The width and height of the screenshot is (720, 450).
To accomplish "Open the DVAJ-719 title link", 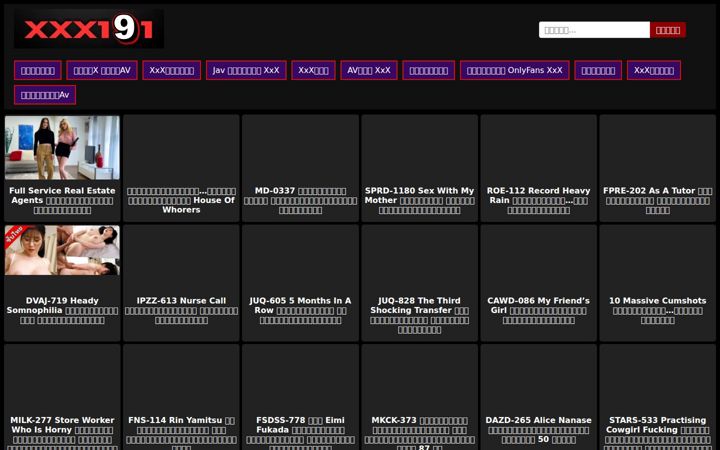I will [62, 310].
